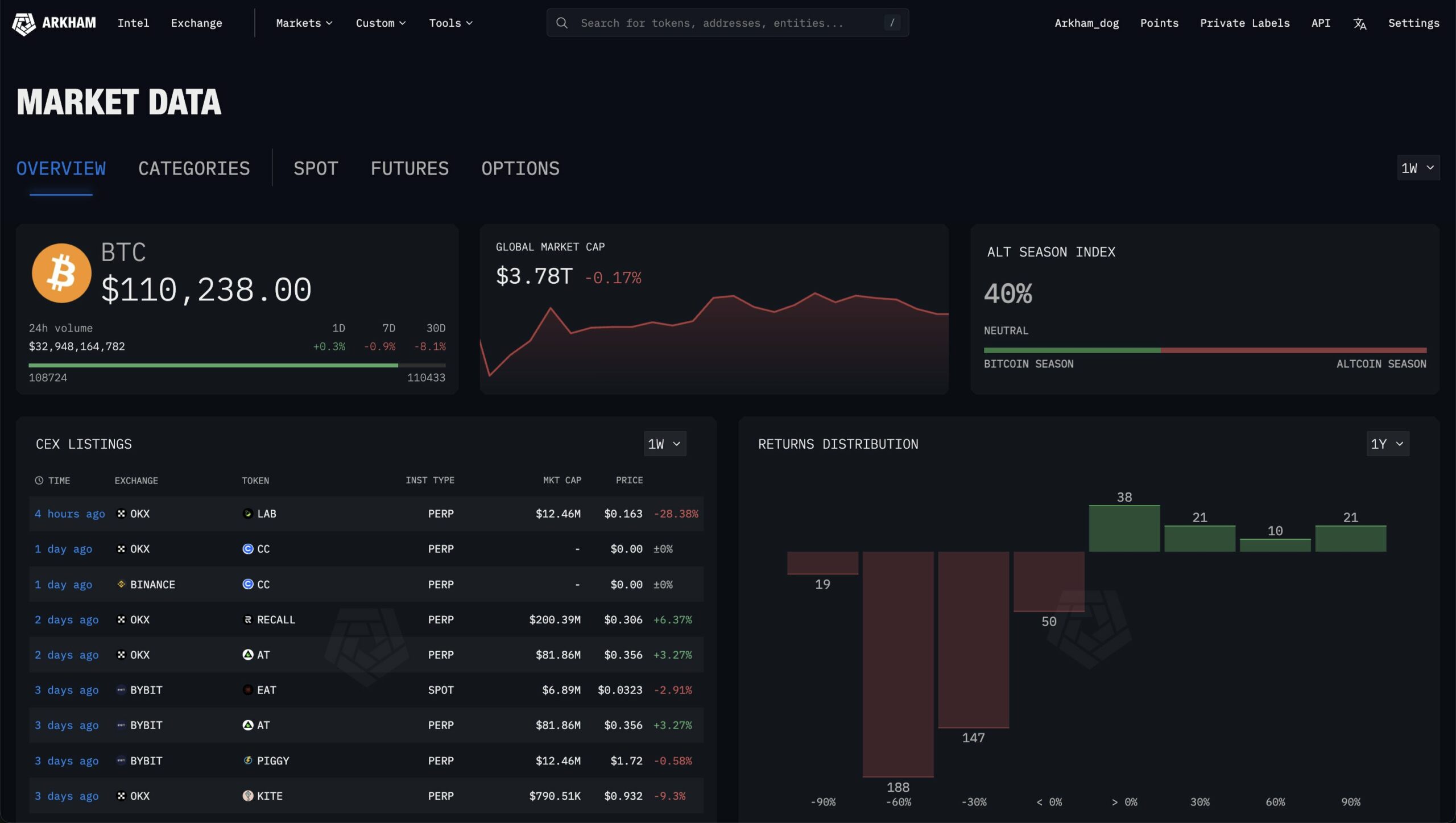Open the Points page
The width and height of the screenshot is (1456, 823).
(1159, 23)
